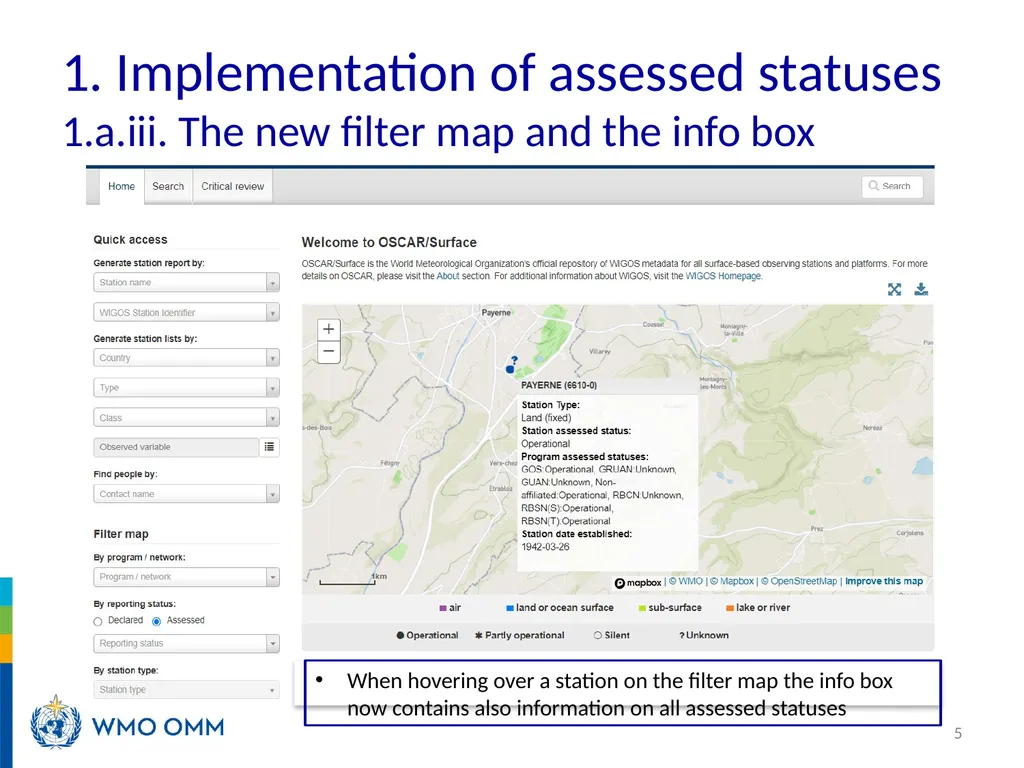Zoom out on the map with minus button

click(x=328, y=351)
